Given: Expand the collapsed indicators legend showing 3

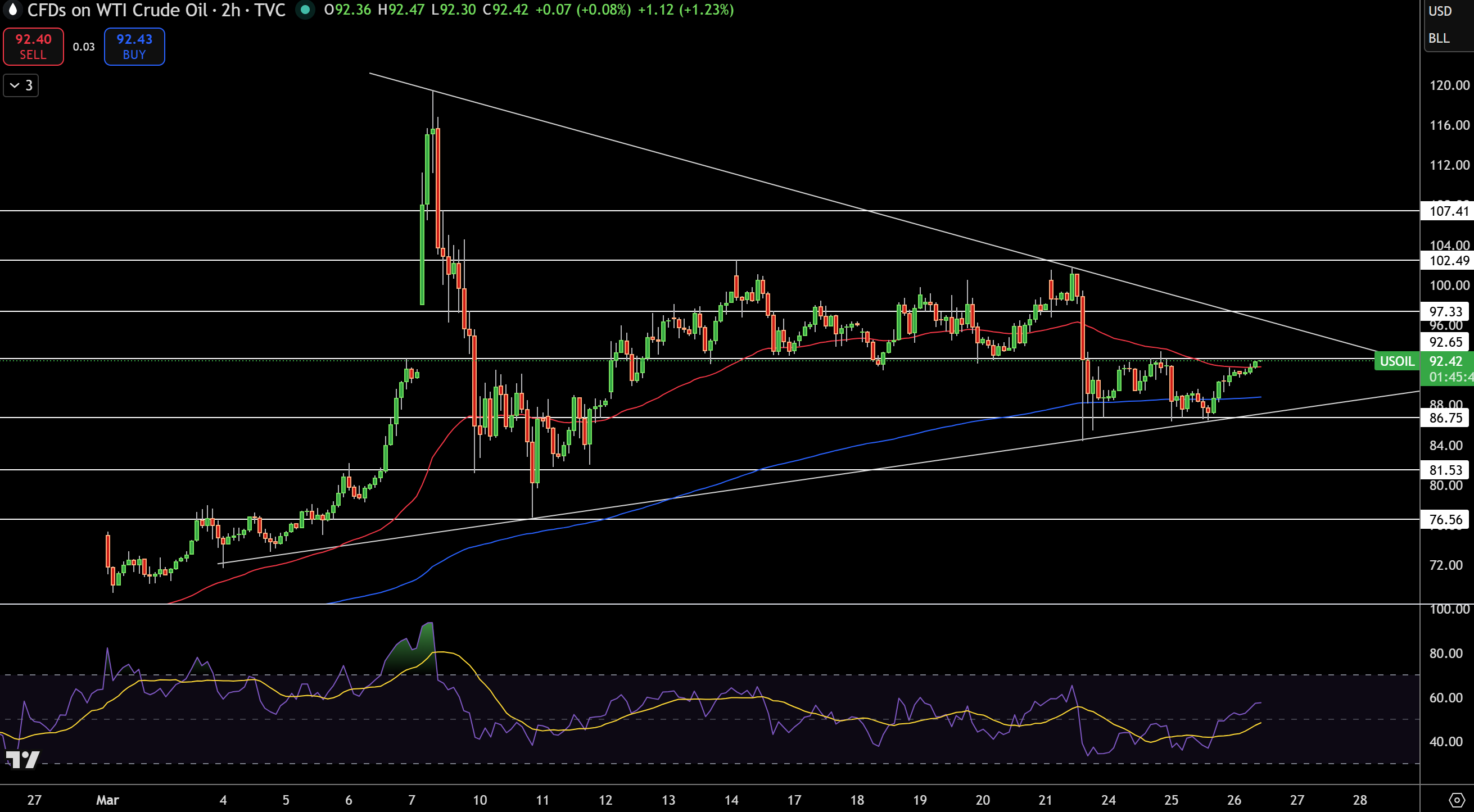Looking at the screenshot, I should point(21,85).
